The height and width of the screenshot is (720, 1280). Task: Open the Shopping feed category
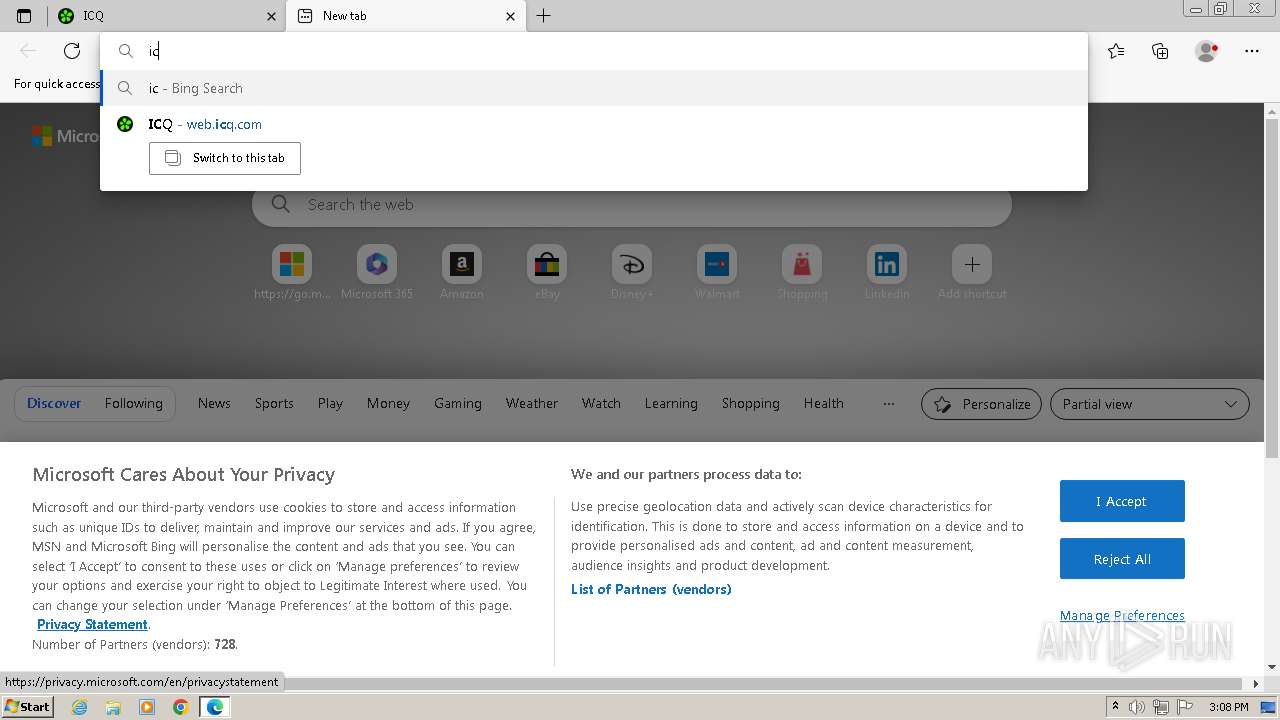pos(751,403)
